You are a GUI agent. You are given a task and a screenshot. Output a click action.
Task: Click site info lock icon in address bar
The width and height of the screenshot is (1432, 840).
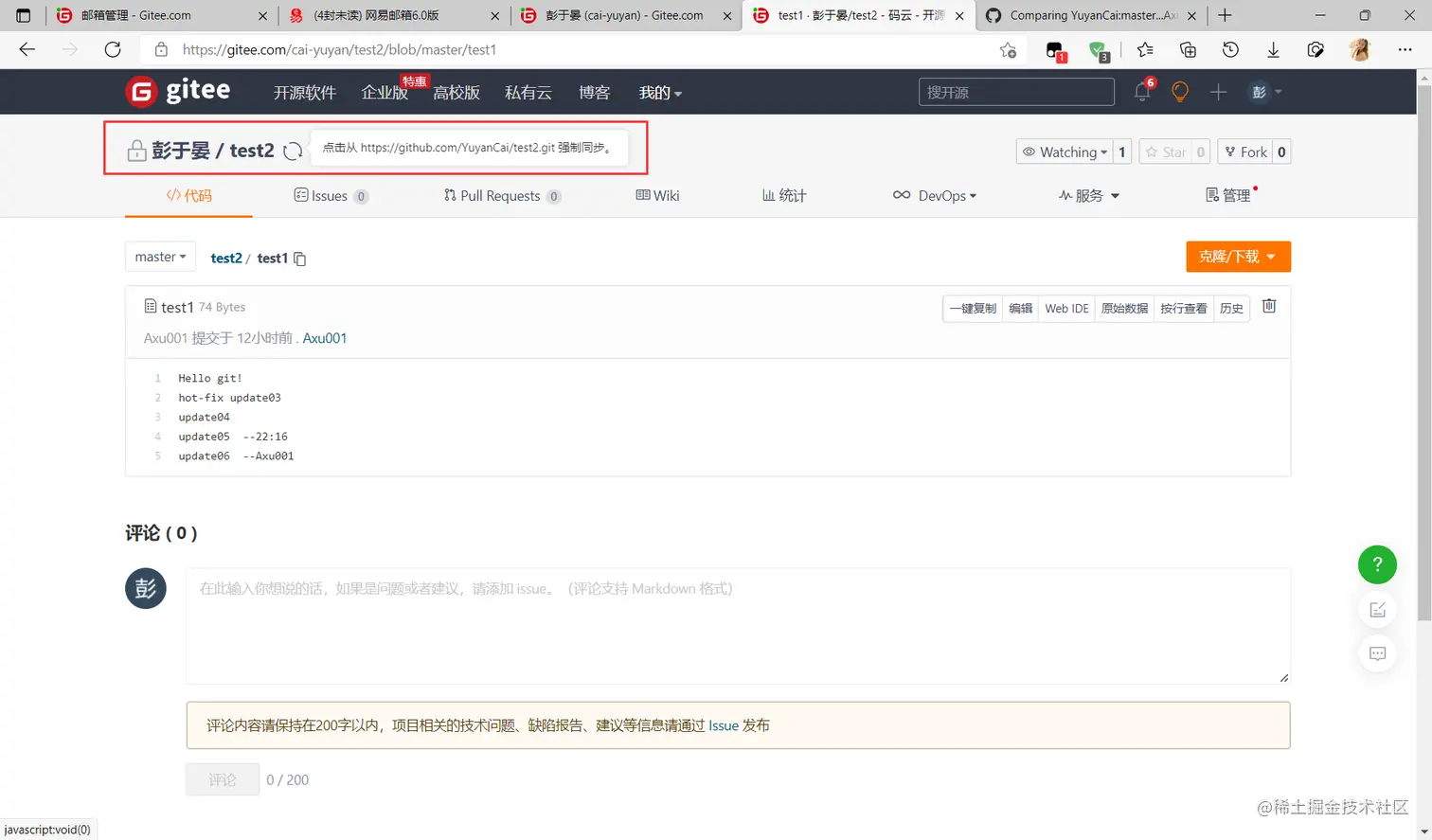(161, 49)
